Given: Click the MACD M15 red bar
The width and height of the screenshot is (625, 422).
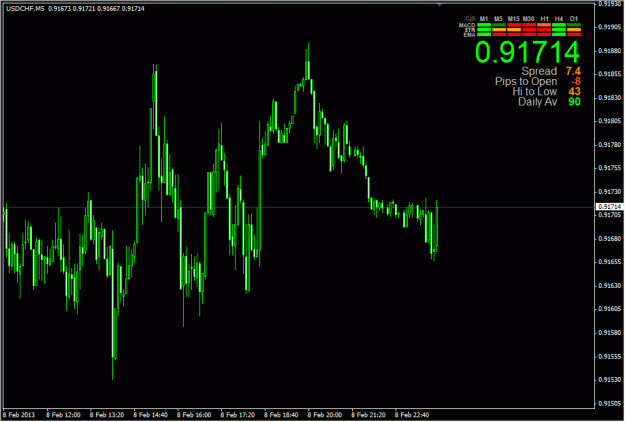Looking at the screenshot, I should tap(514, 25).
